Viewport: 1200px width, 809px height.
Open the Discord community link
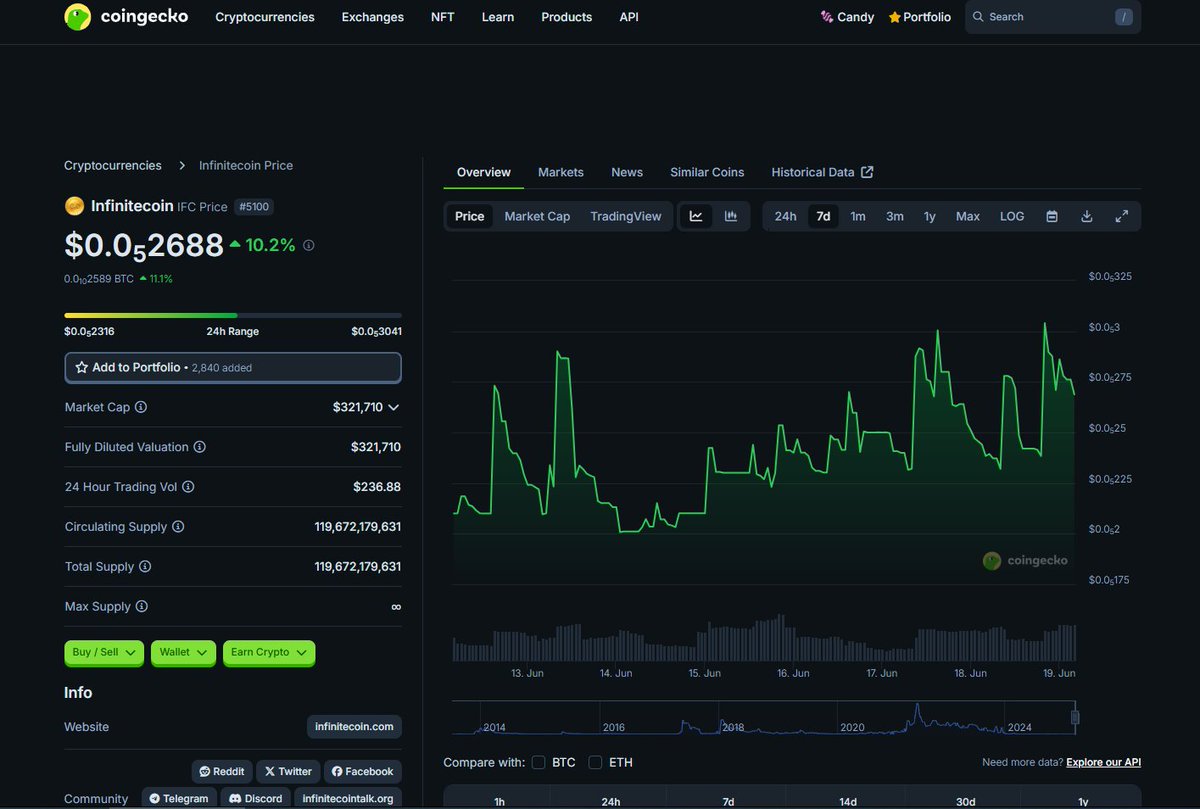[255, 799]
